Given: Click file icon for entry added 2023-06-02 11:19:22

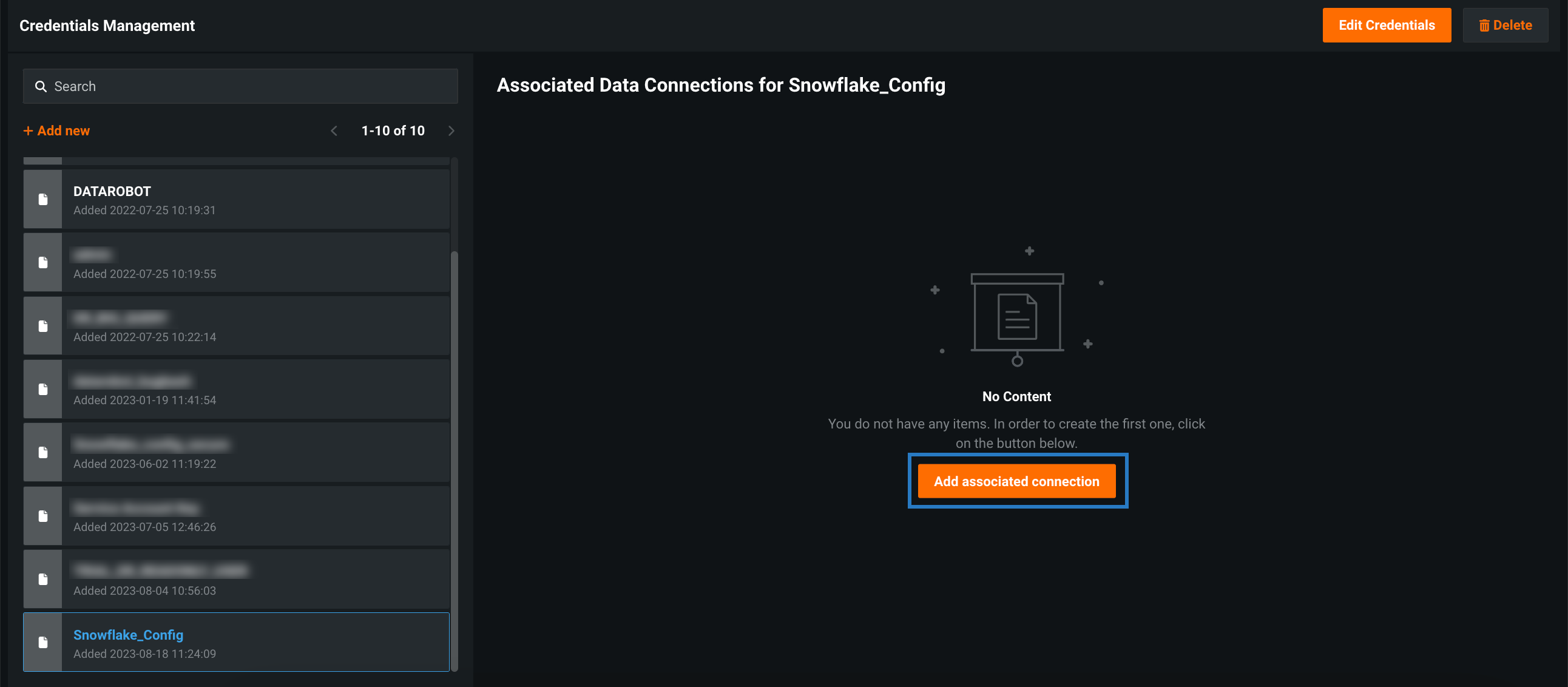Looking at the screenshot, I should (42, 453).
